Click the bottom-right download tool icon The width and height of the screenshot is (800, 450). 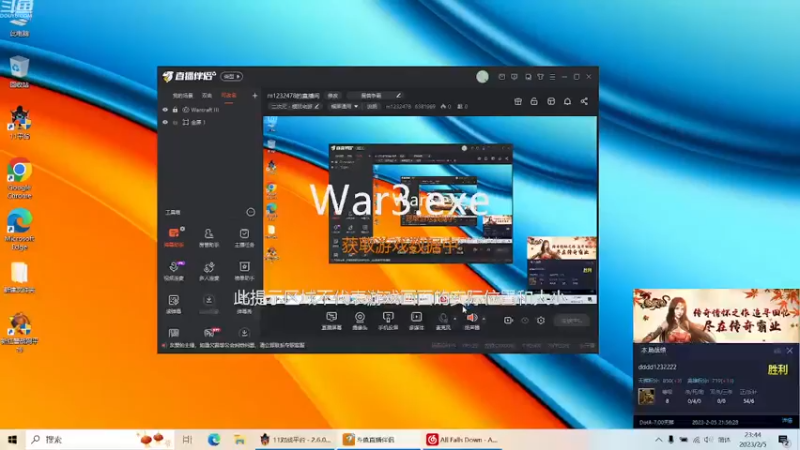click(x=244, y=333)
